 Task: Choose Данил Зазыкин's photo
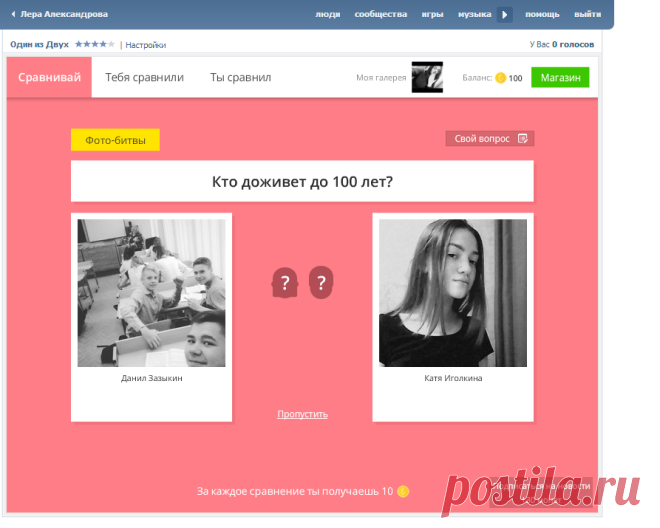(152, 293)
